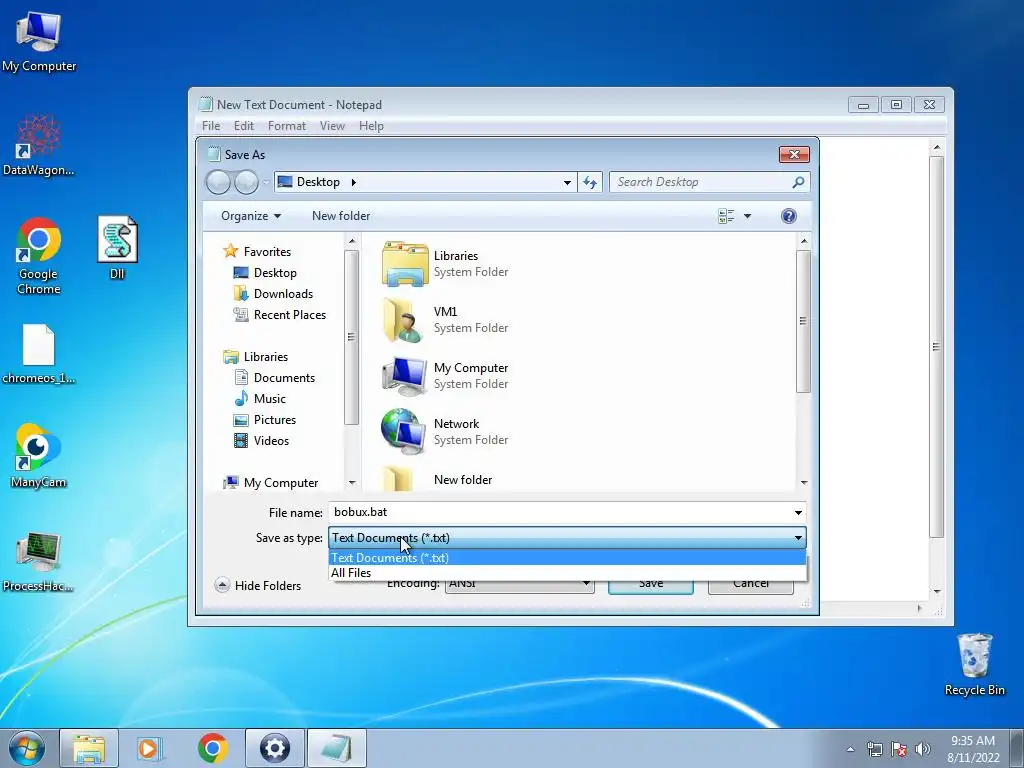Open Documents library in sidebar

pos(274,377)
